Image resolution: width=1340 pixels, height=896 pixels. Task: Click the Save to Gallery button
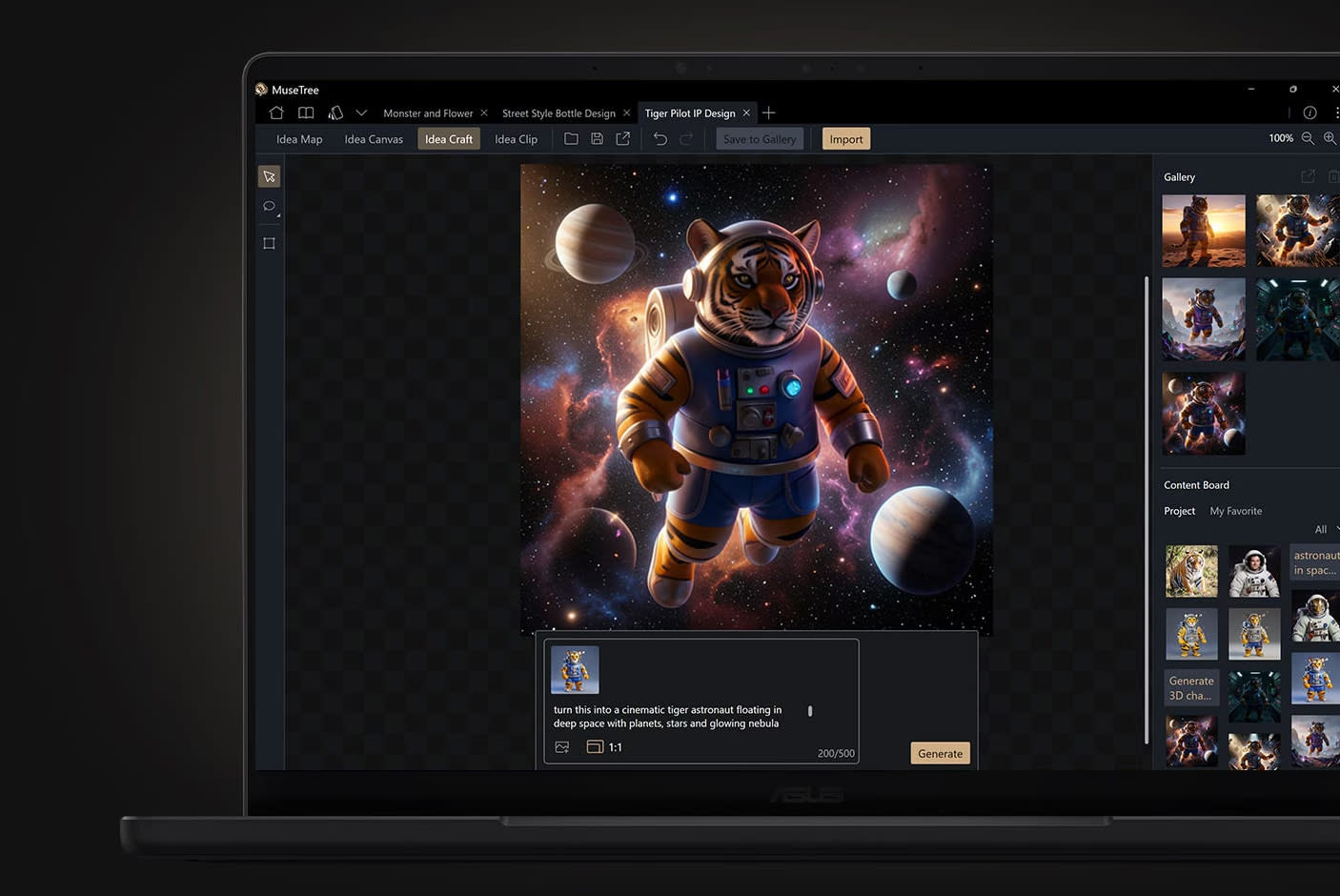tap(760, 139)
